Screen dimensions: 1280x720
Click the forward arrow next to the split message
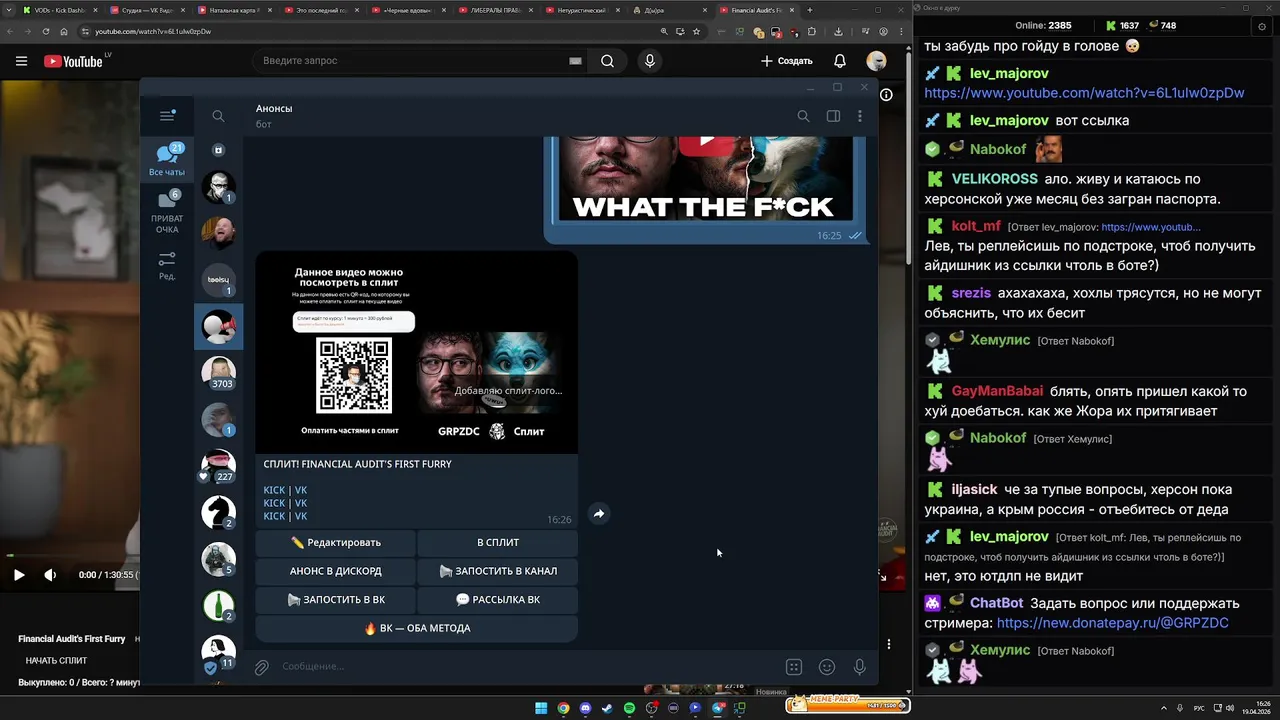[x=599, y=514]
